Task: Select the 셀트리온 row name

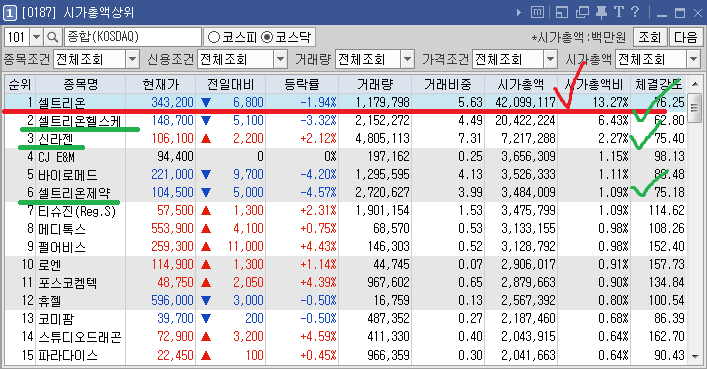Action: 62,102
